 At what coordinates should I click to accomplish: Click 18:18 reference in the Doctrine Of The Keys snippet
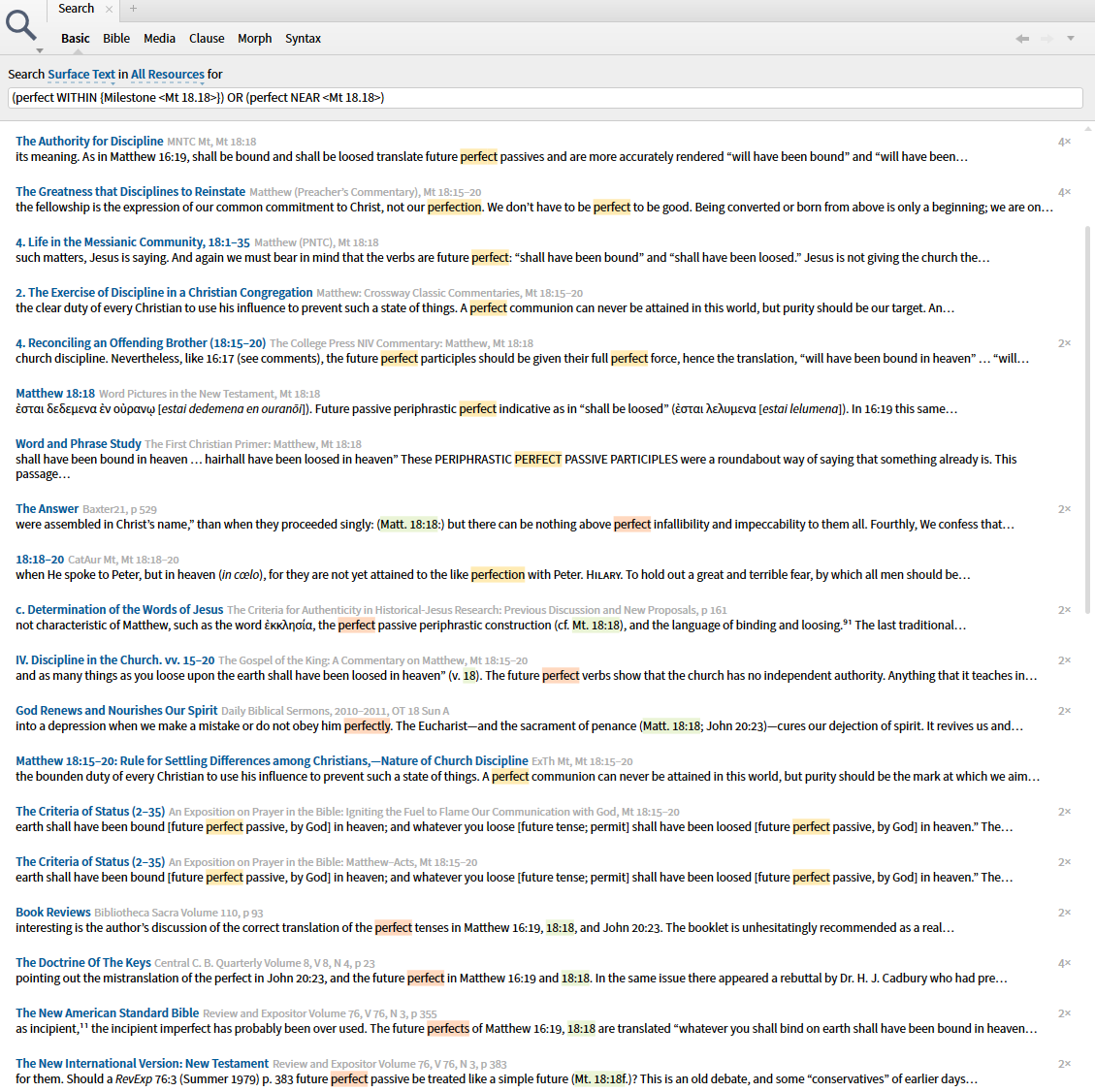[575, 979]
